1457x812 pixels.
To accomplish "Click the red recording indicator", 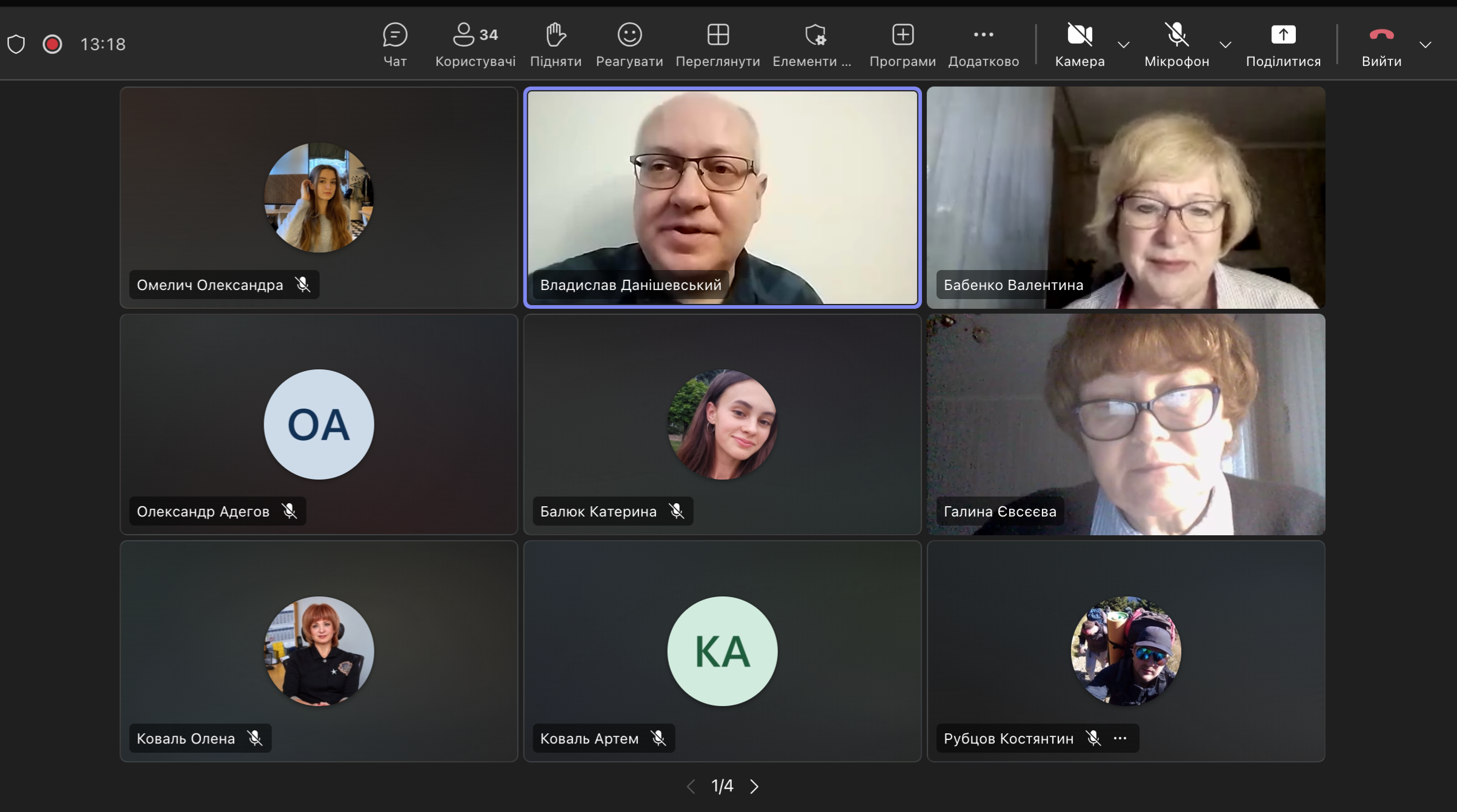I will [x=53, y=44].
